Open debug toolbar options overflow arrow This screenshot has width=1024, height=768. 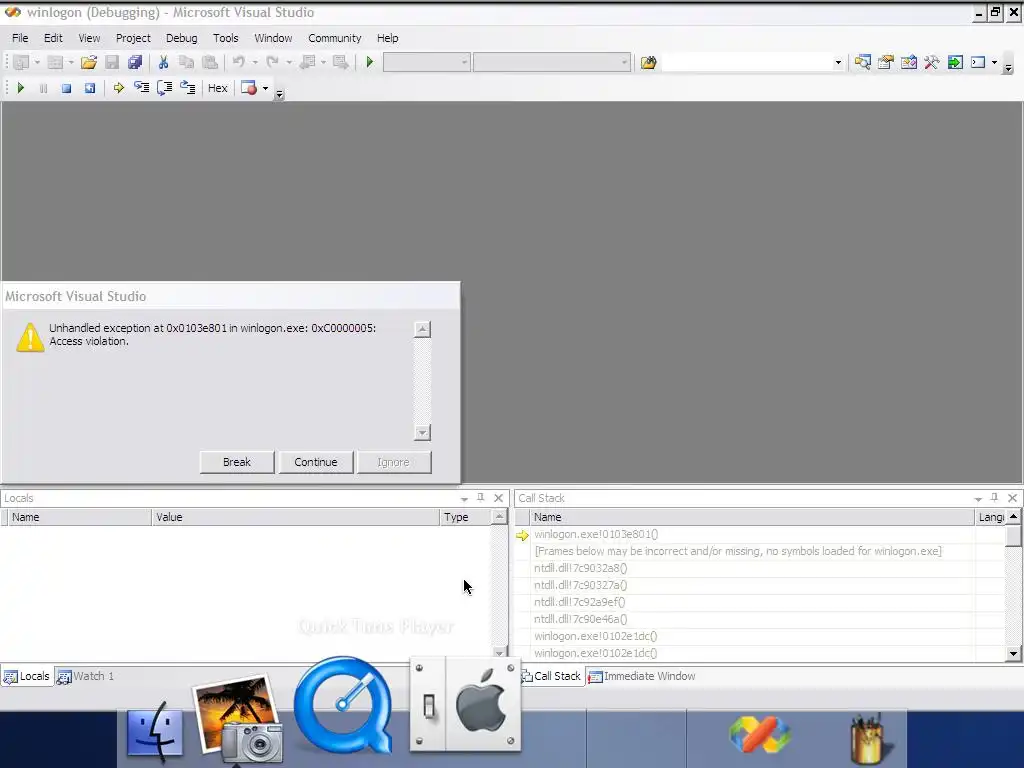[x=280, y=95]
